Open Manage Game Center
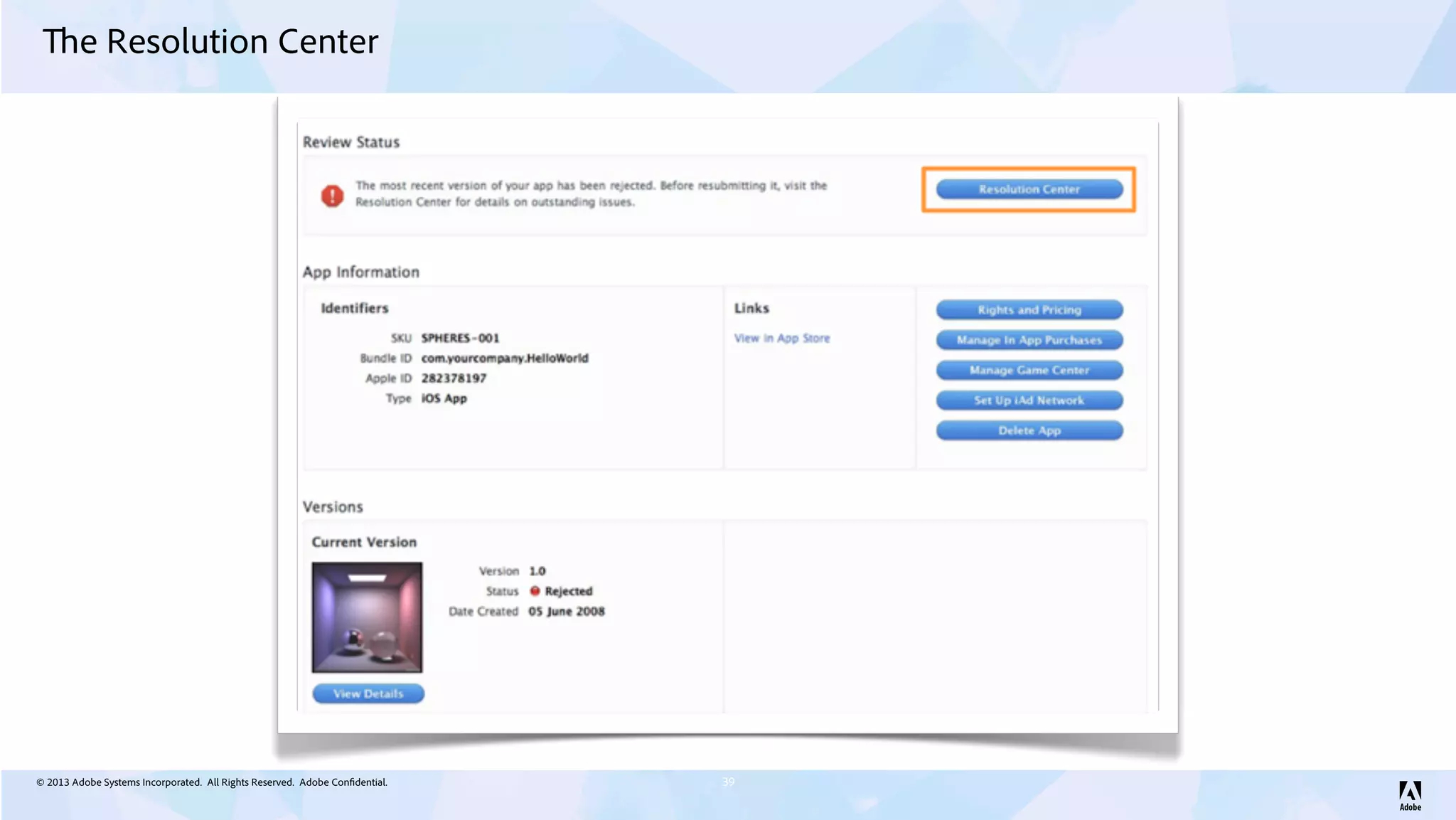The image size is (1456, 820). click(x=1029, y=371)
